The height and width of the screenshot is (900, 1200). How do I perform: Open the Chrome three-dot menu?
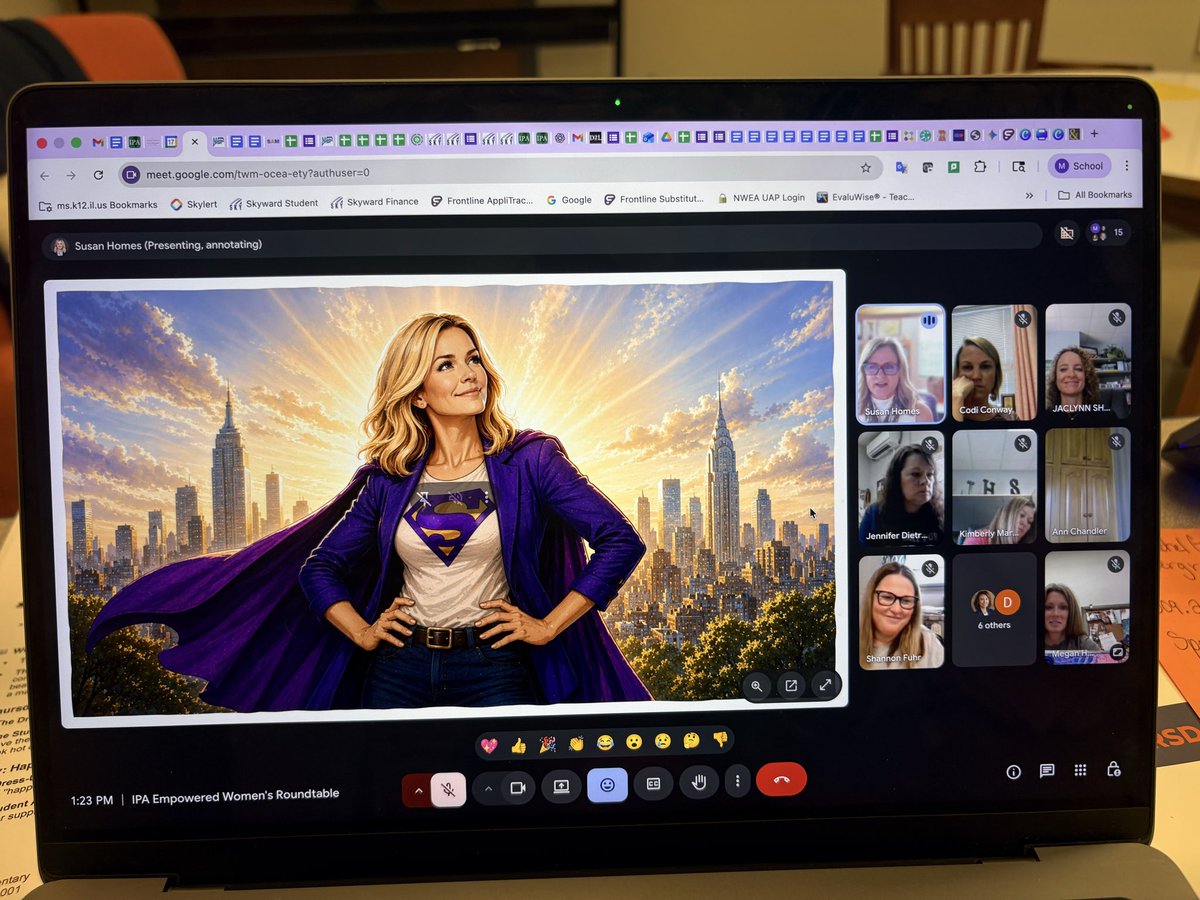[x=1127, y=166]
